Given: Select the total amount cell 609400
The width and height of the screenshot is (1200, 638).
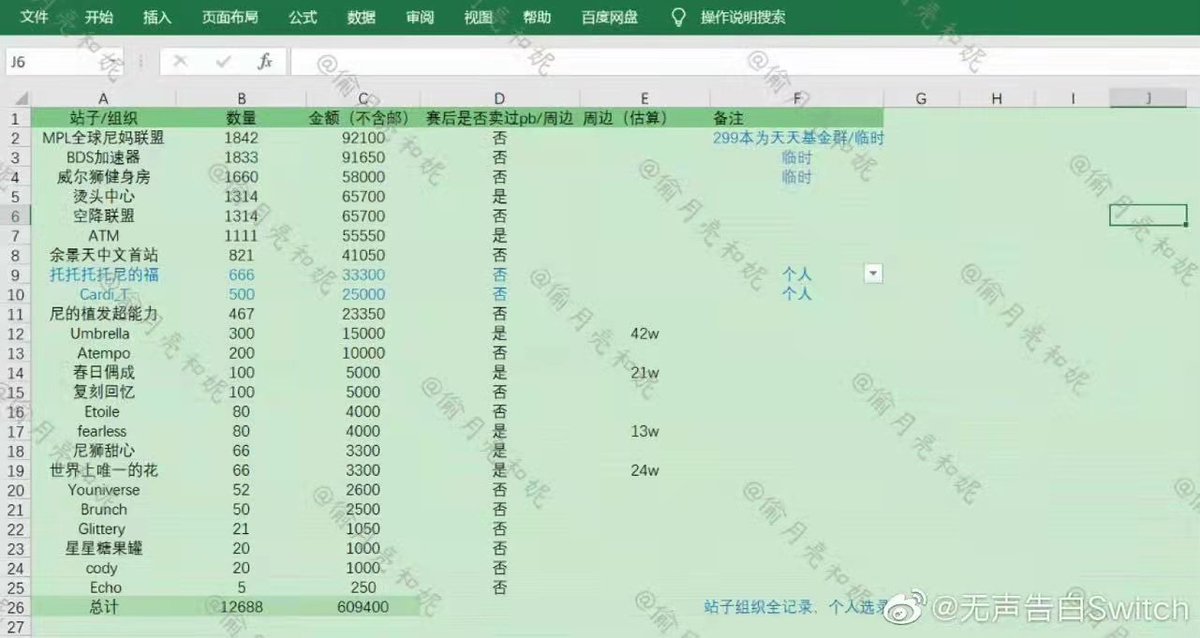Looking at the screenshot, I should (x=362, y=607).
